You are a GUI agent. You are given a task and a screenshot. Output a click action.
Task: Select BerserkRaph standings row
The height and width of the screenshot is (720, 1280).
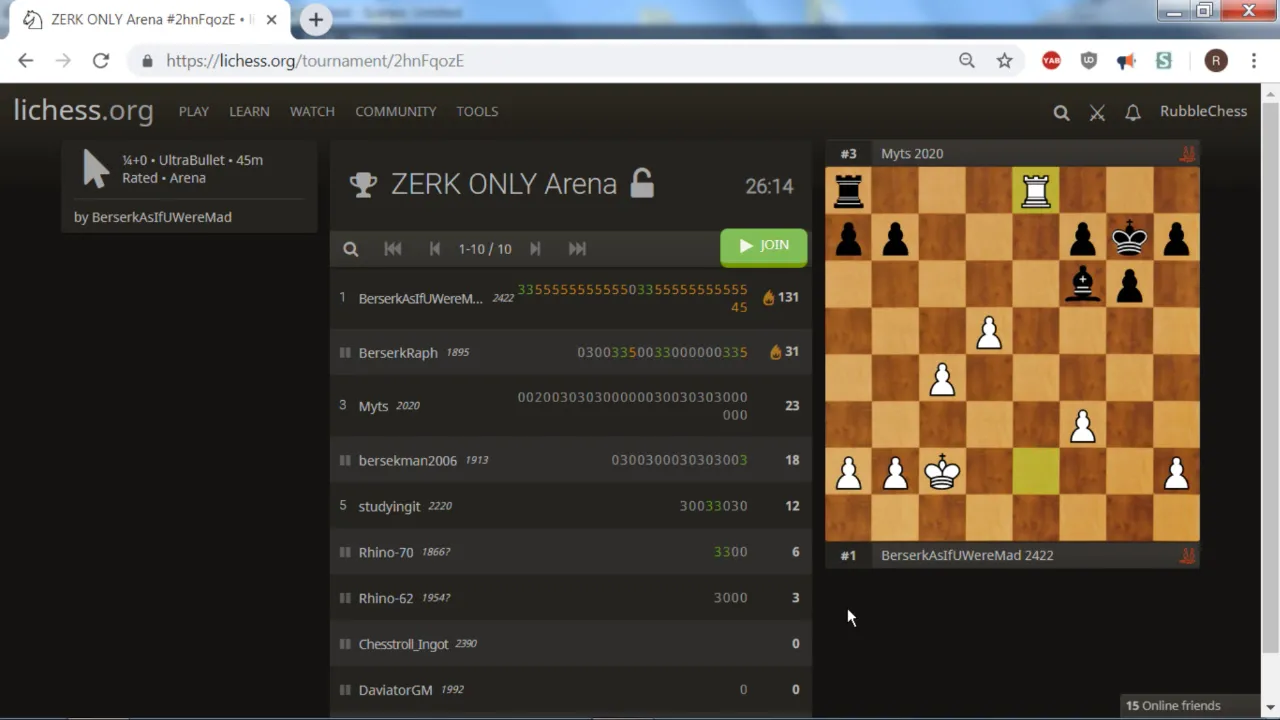(x=571, y=352)
